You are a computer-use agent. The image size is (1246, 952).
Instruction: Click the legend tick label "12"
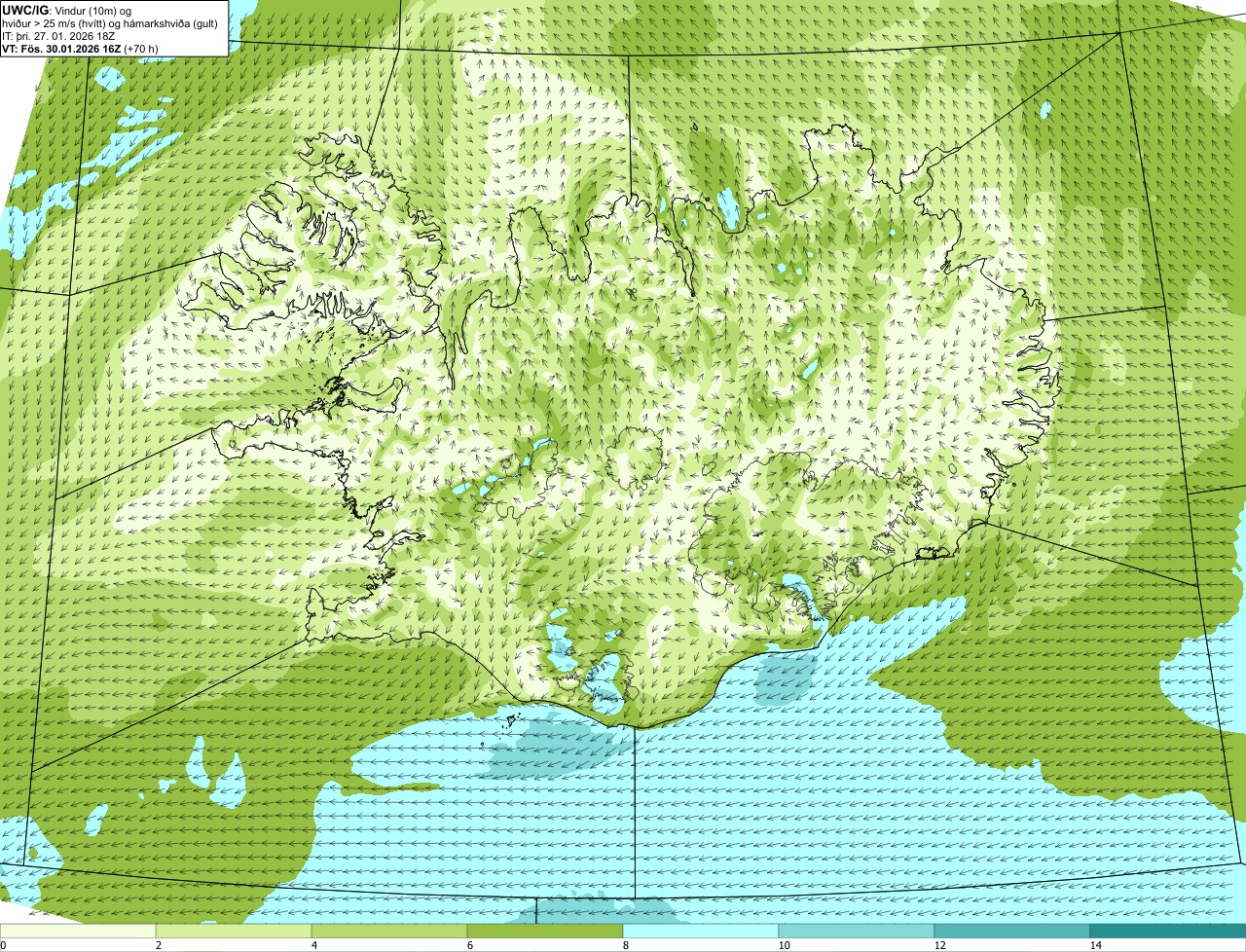click(939, 945)
